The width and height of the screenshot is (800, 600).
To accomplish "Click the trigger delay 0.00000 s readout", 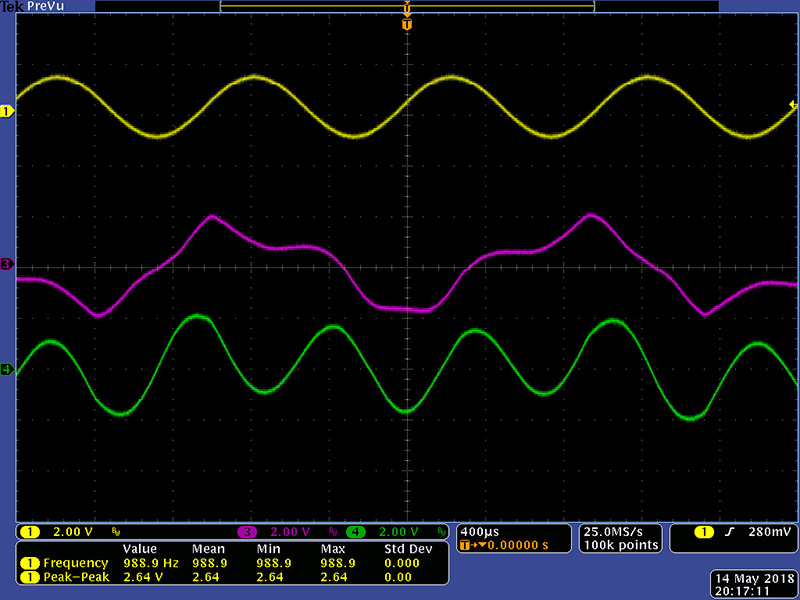I will 510,545.
